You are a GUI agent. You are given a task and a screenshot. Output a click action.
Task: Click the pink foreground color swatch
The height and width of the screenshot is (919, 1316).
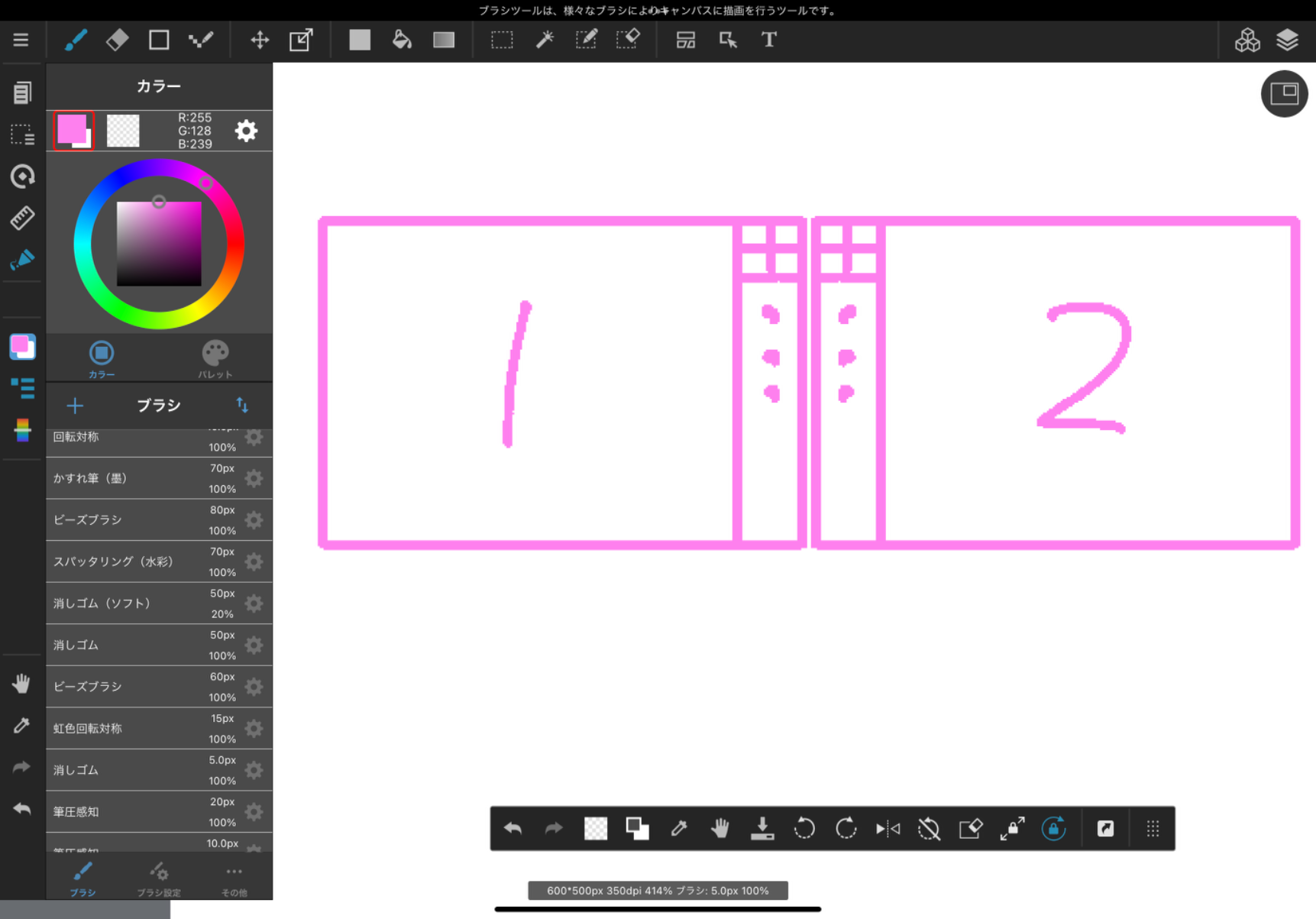[72, 129]
